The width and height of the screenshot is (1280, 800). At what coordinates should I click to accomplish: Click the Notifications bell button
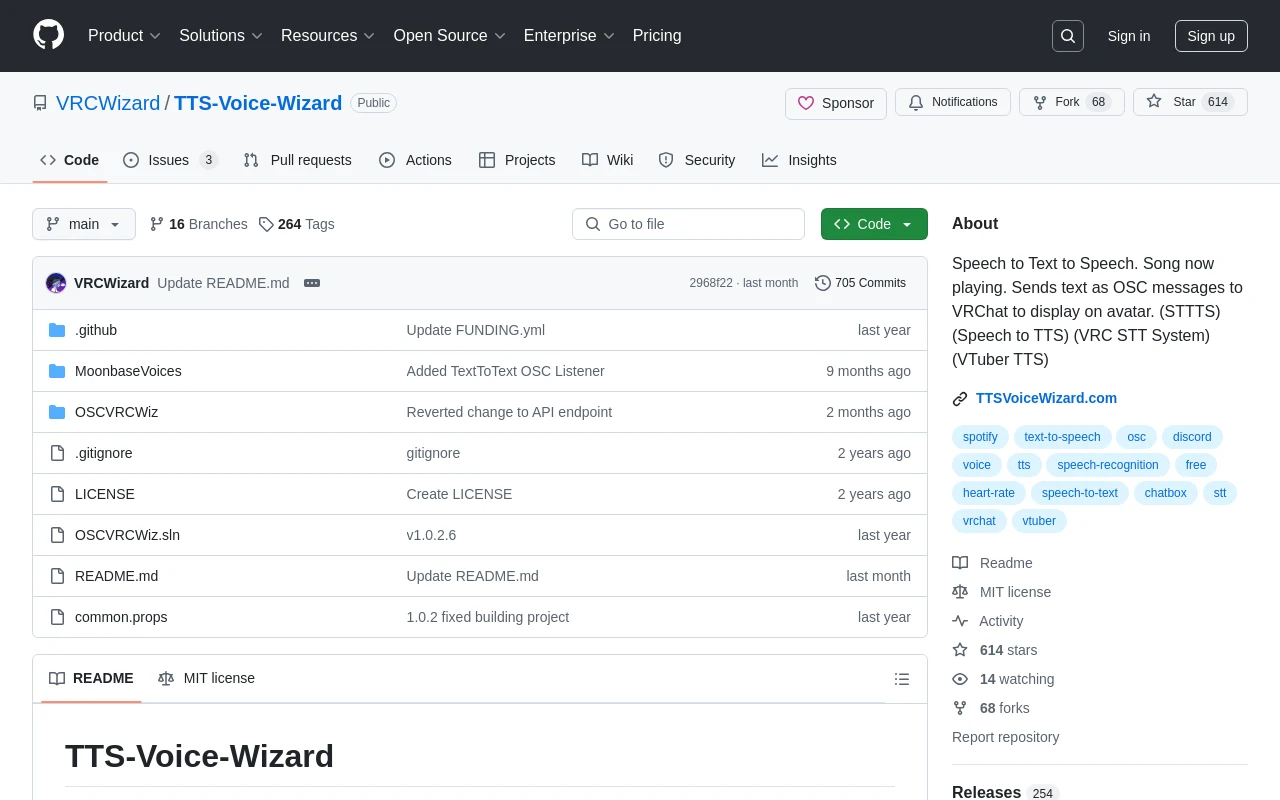[x=952, y=102]
